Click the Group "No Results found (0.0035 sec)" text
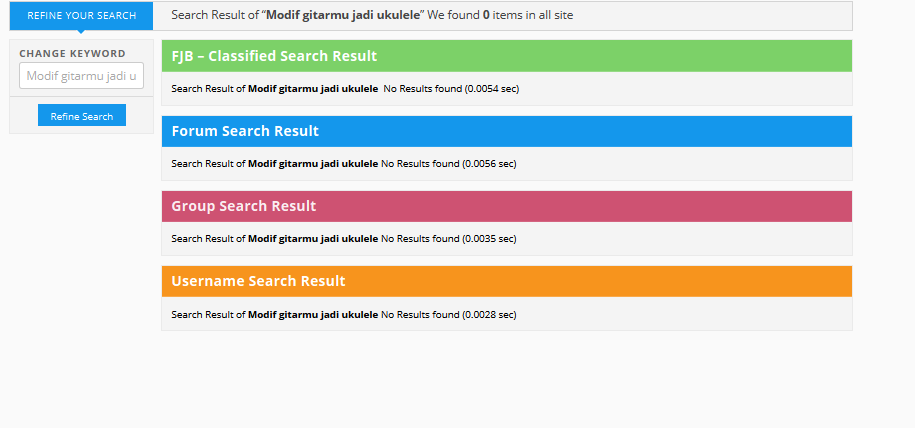 pos(448,239)
